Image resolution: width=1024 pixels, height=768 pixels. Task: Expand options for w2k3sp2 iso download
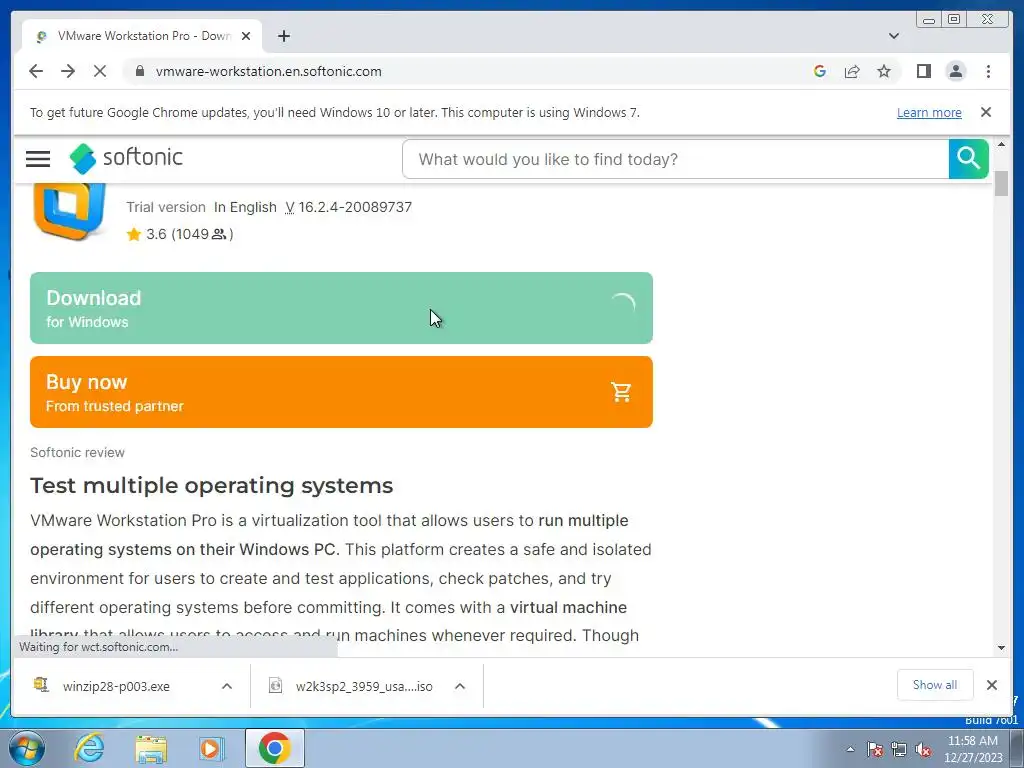tap(460, 686)
